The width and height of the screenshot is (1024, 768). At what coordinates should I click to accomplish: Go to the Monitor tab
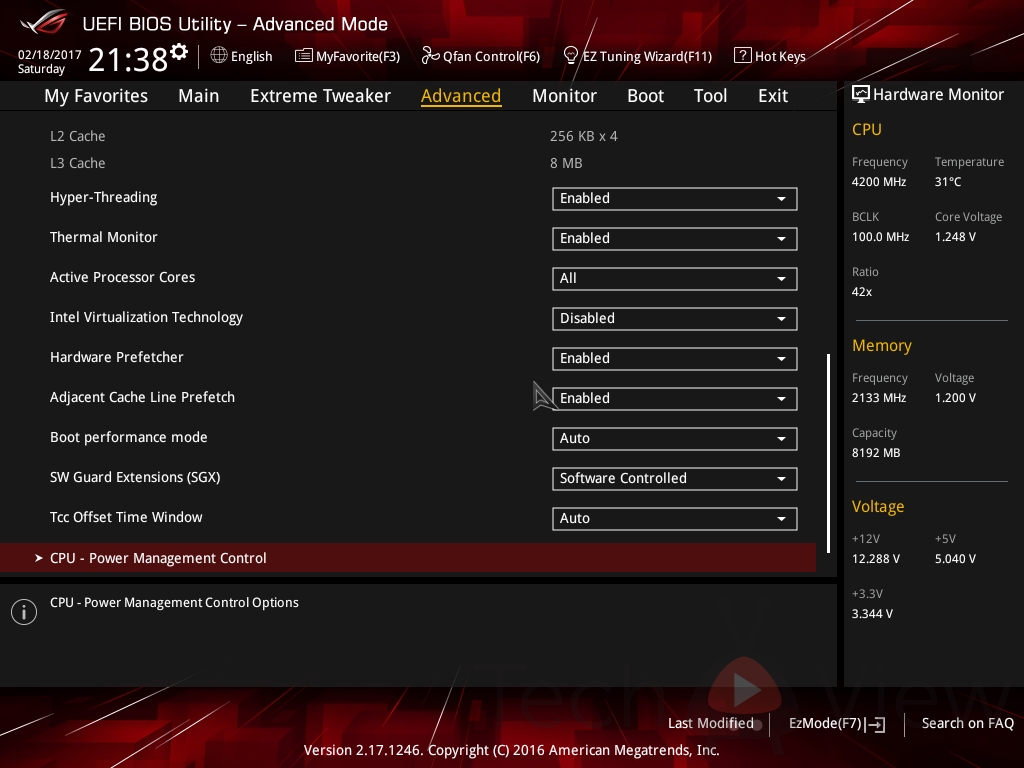[564, 96]
